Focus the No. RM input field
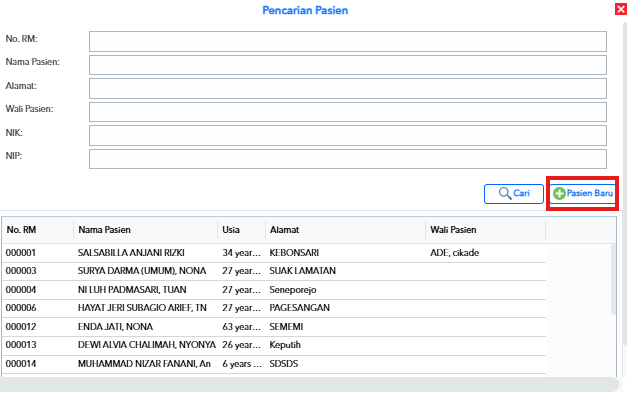Image resolution: width=627 pixels, height=396 pixels. point(347,42)
